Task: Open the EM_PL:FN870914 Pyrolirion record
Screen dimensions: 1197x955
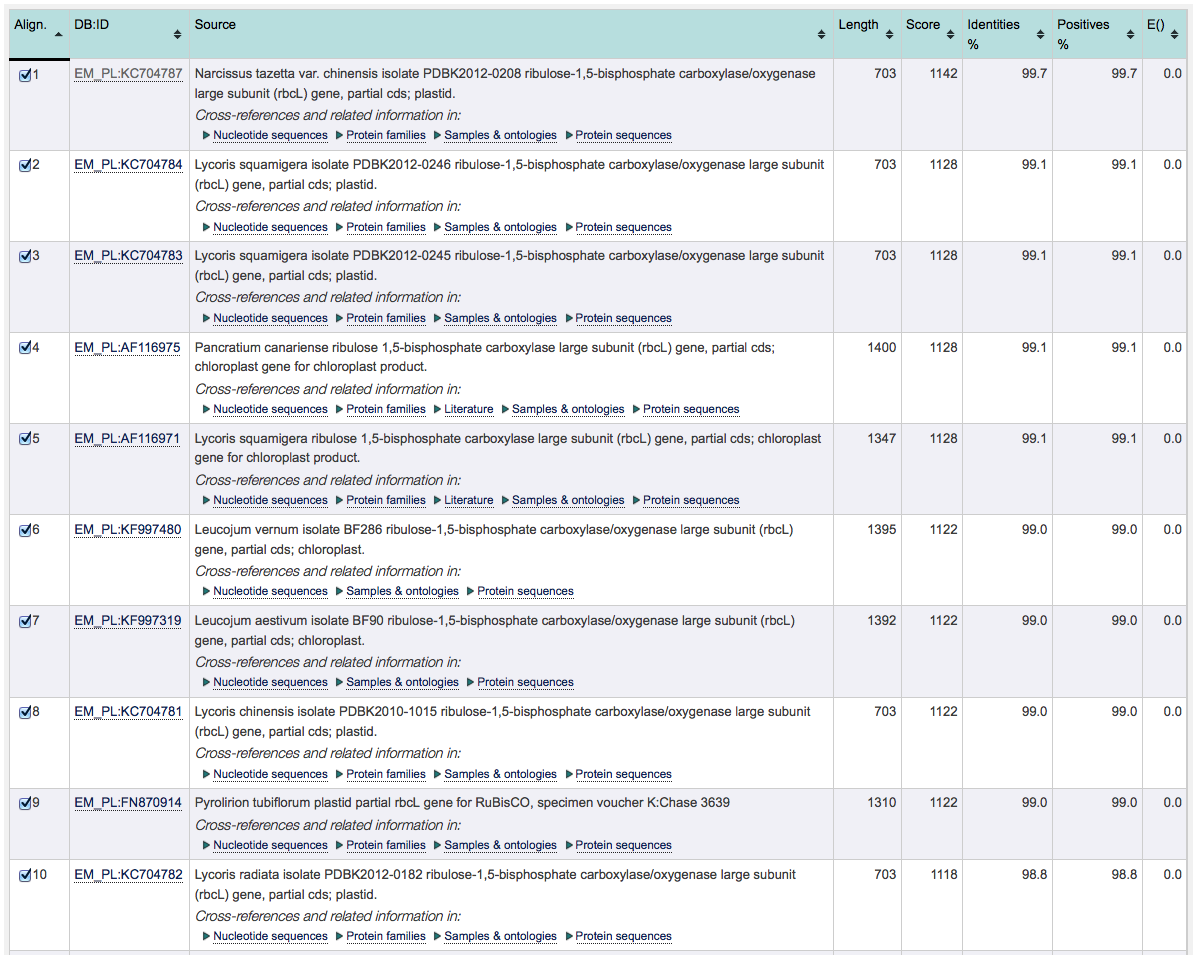Action: [127, 802]
